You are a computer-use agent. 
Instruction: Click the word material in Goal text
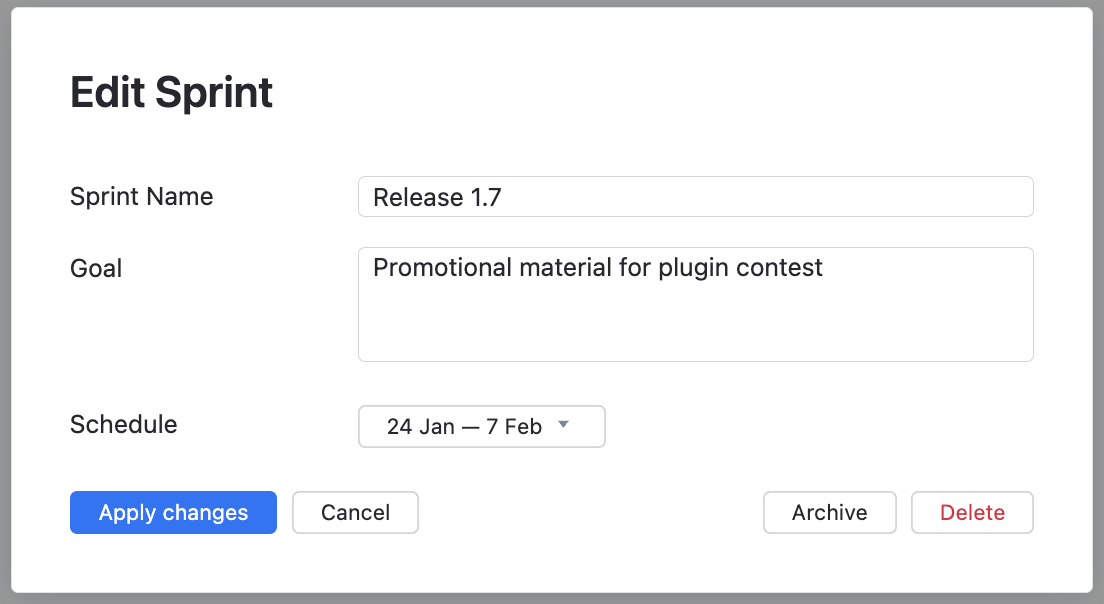point(565,268)
